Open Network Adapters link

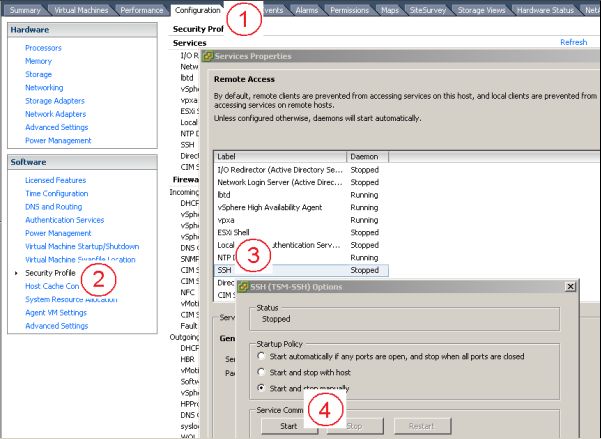(x=56, y=114)
